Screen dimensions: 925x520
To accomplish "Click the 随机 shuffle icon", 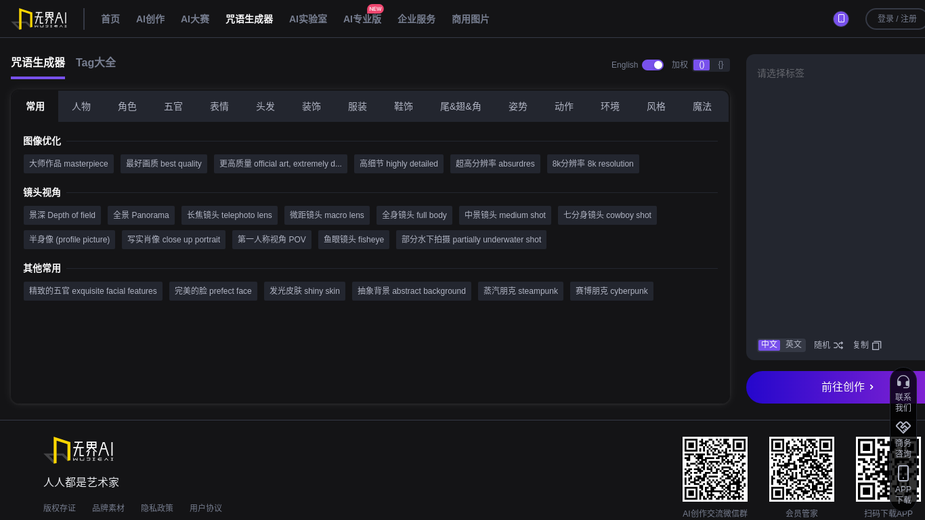I will (x=838, y=345).
